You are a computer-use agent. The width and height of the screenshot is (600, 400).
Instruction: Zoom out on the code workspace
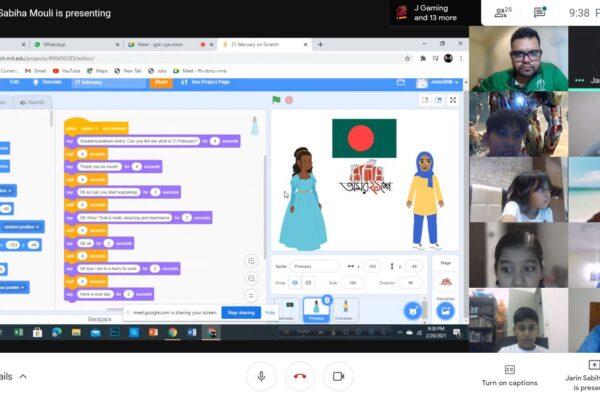click(x=252, y=277)
